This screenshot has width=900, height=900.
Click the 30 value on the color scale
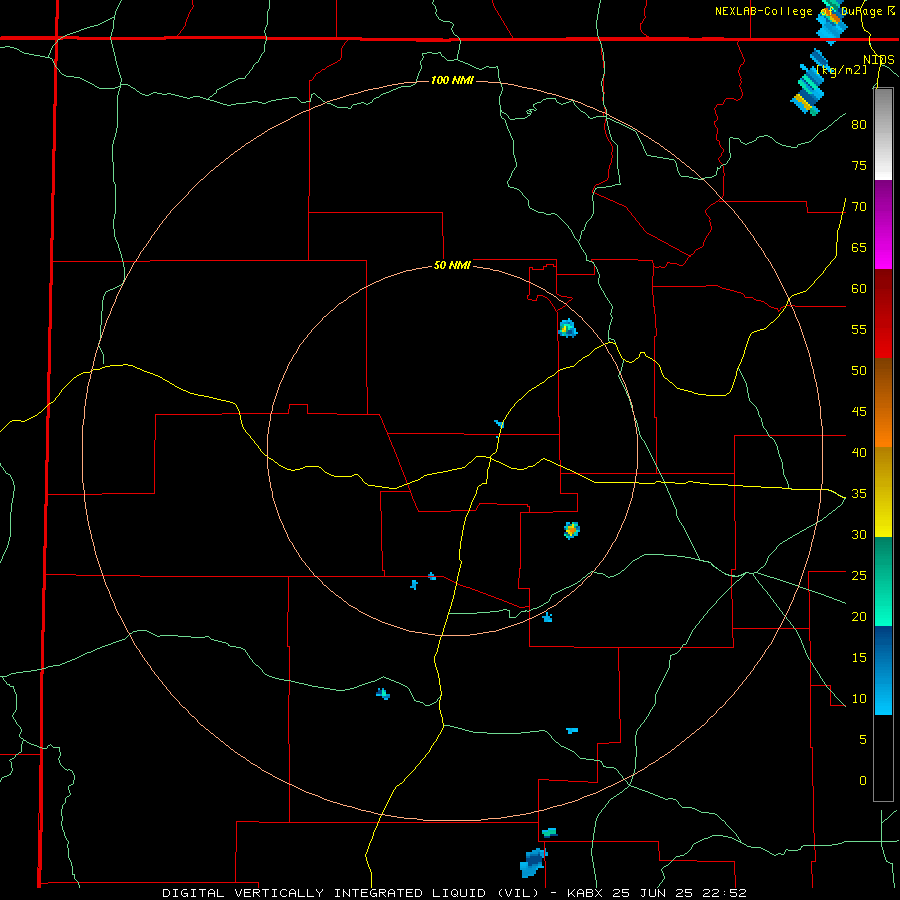pyautogui.click(x=859, y=535)
